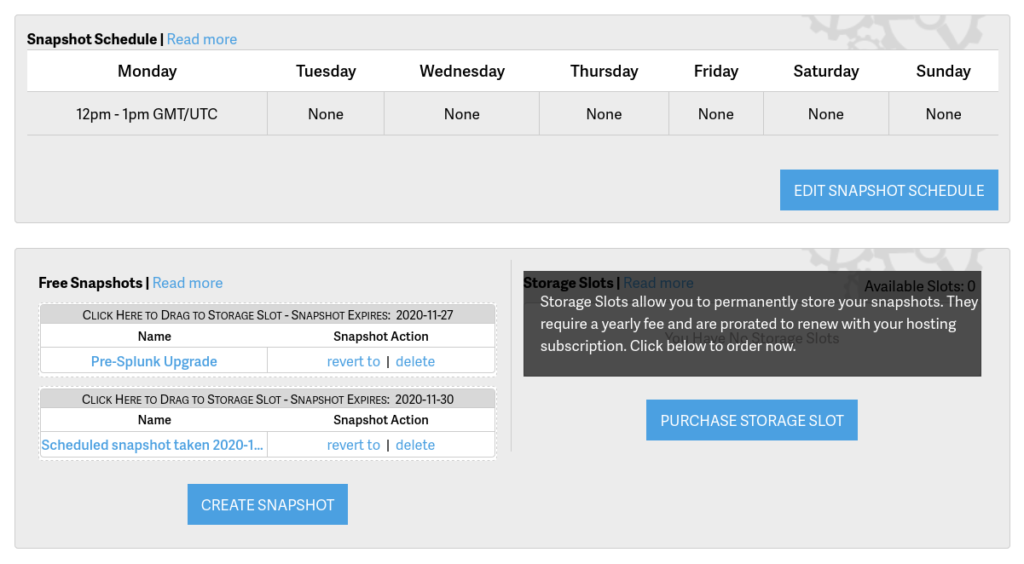Click the Purchase Storage Slot button

click(x=751, y=420)
